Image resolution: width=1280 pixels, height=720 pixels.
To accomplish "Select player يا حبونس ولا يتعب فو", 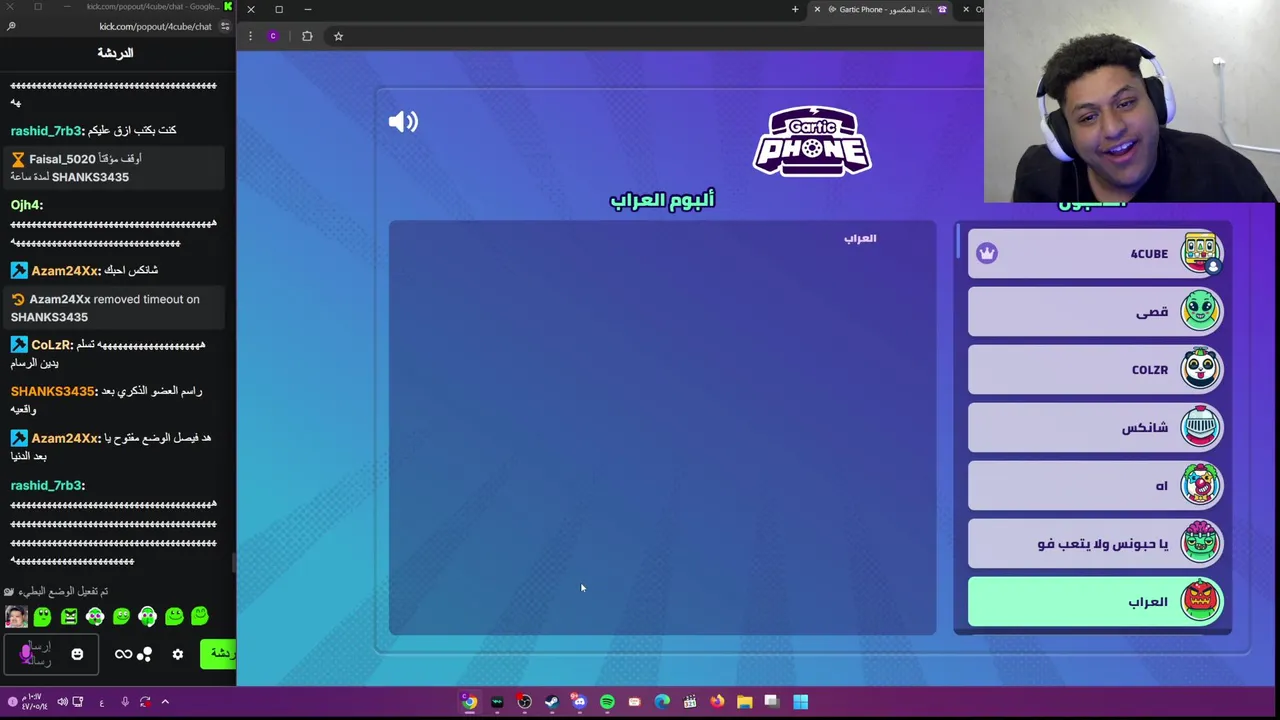I will [1095, 544].
